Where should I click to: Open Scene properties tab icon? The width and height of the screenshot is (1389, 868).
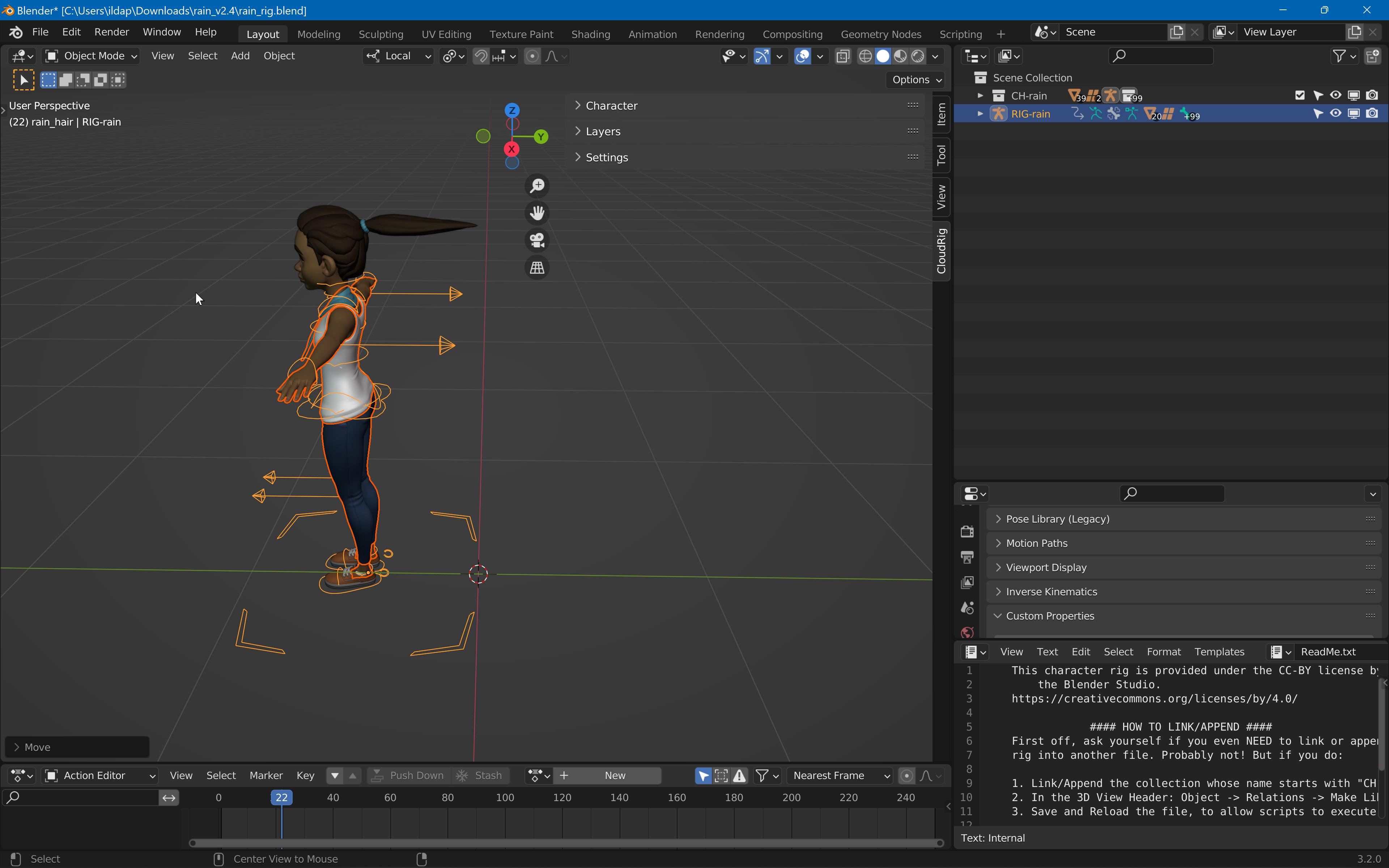(967, 607)
